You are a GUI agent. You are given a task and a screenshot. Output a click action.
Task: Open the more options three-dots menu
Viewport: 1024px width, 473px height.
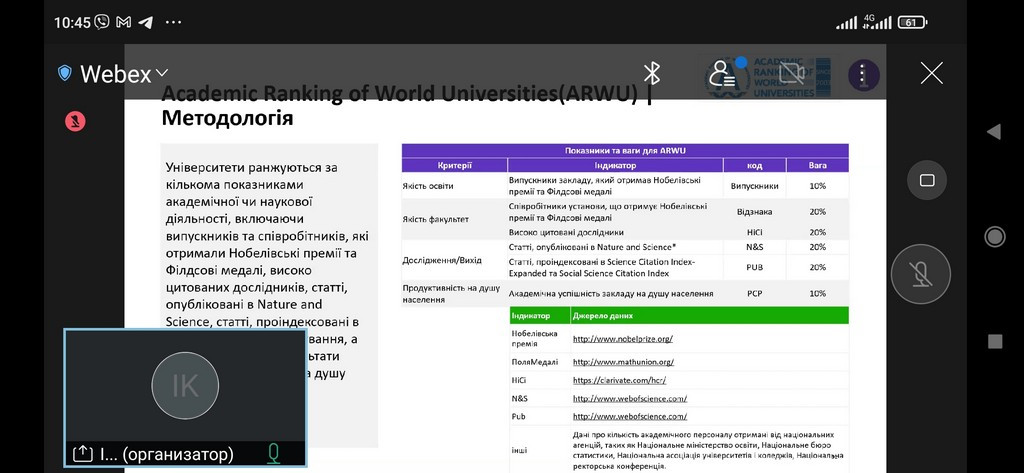pyautogui.click(x=863, y=74)
